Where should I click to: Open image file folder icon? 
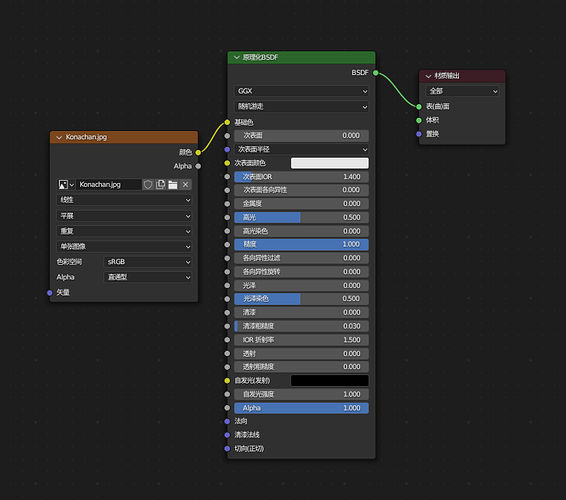coord(173,184)
